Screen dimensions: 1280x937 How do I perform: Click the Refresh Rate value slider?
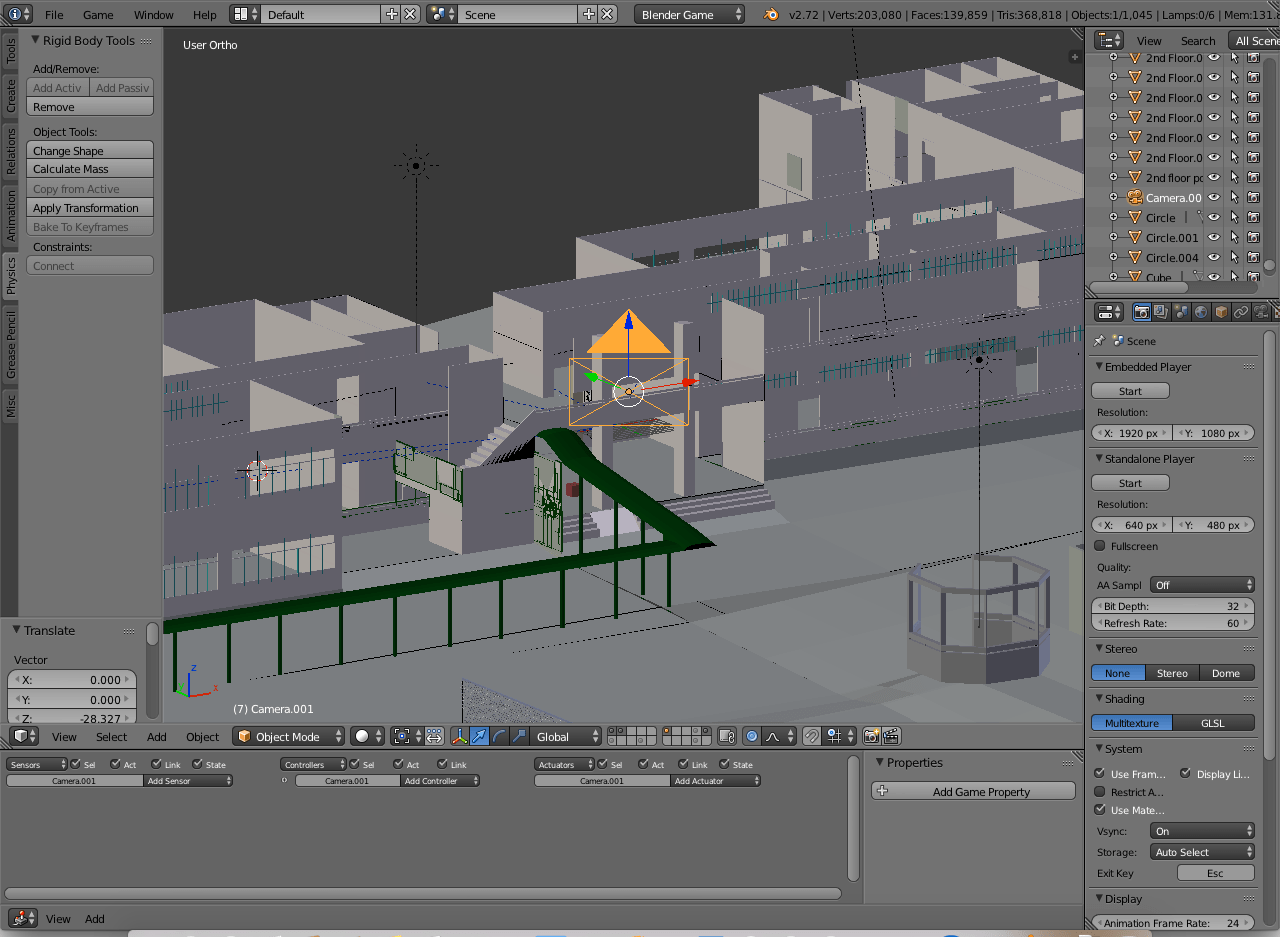click(1173, 623)
